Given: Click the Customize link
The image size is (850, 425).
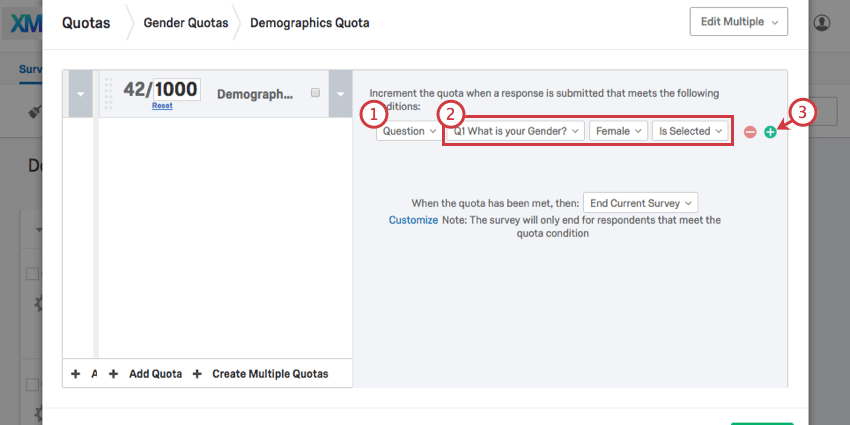Looking at the screenshot, I should (413, 220).
